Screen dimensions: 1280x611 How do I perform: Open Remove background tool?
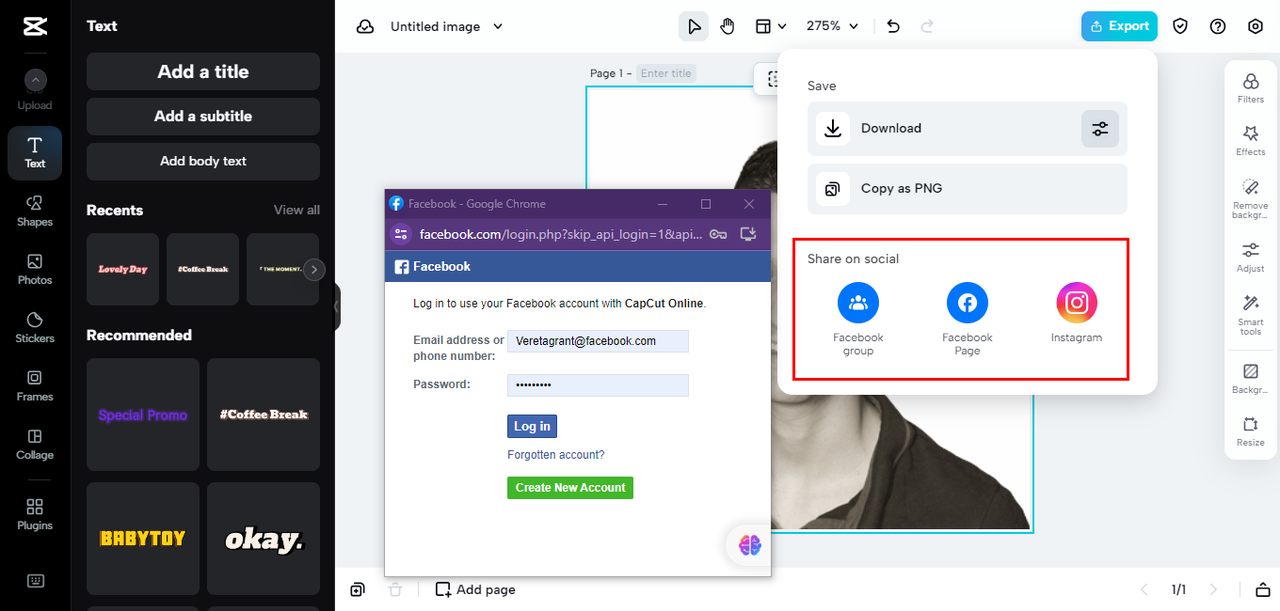pyautogui.click(x=1251, y=199)
